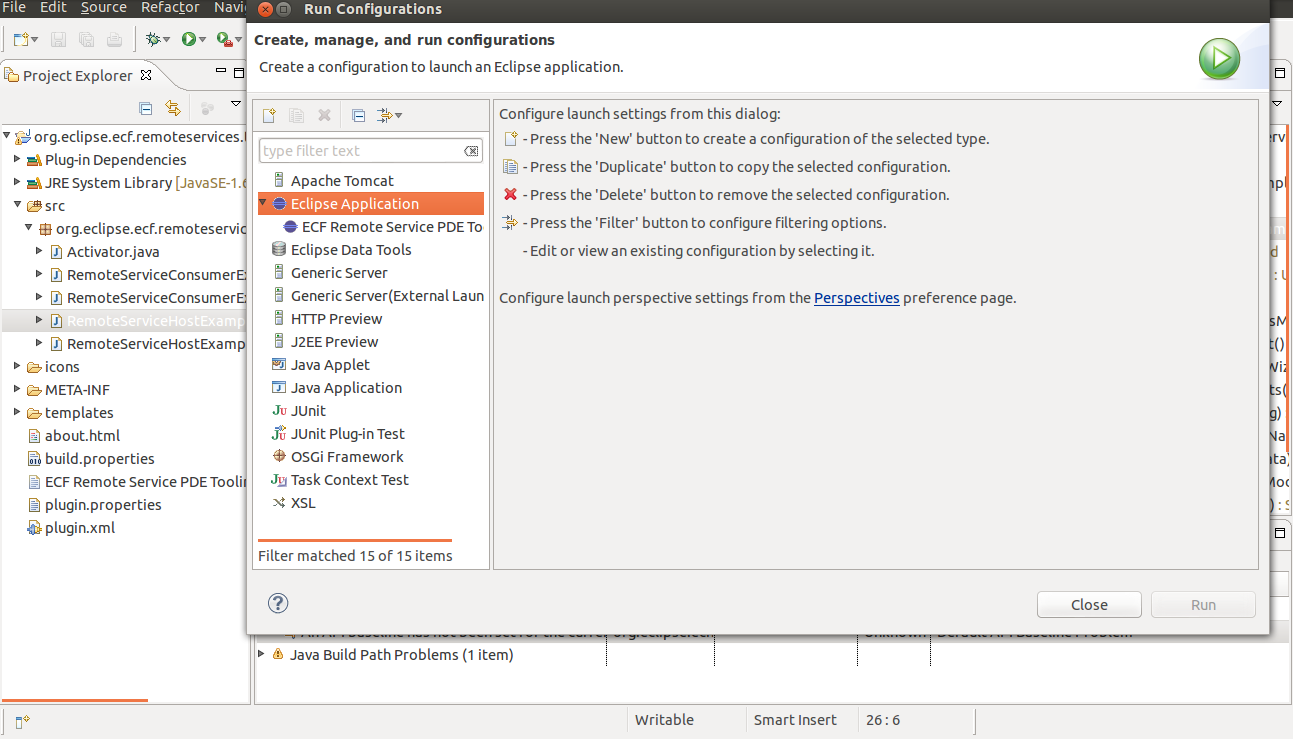
Task: Expand the icons folder
Action: [17, 367]
